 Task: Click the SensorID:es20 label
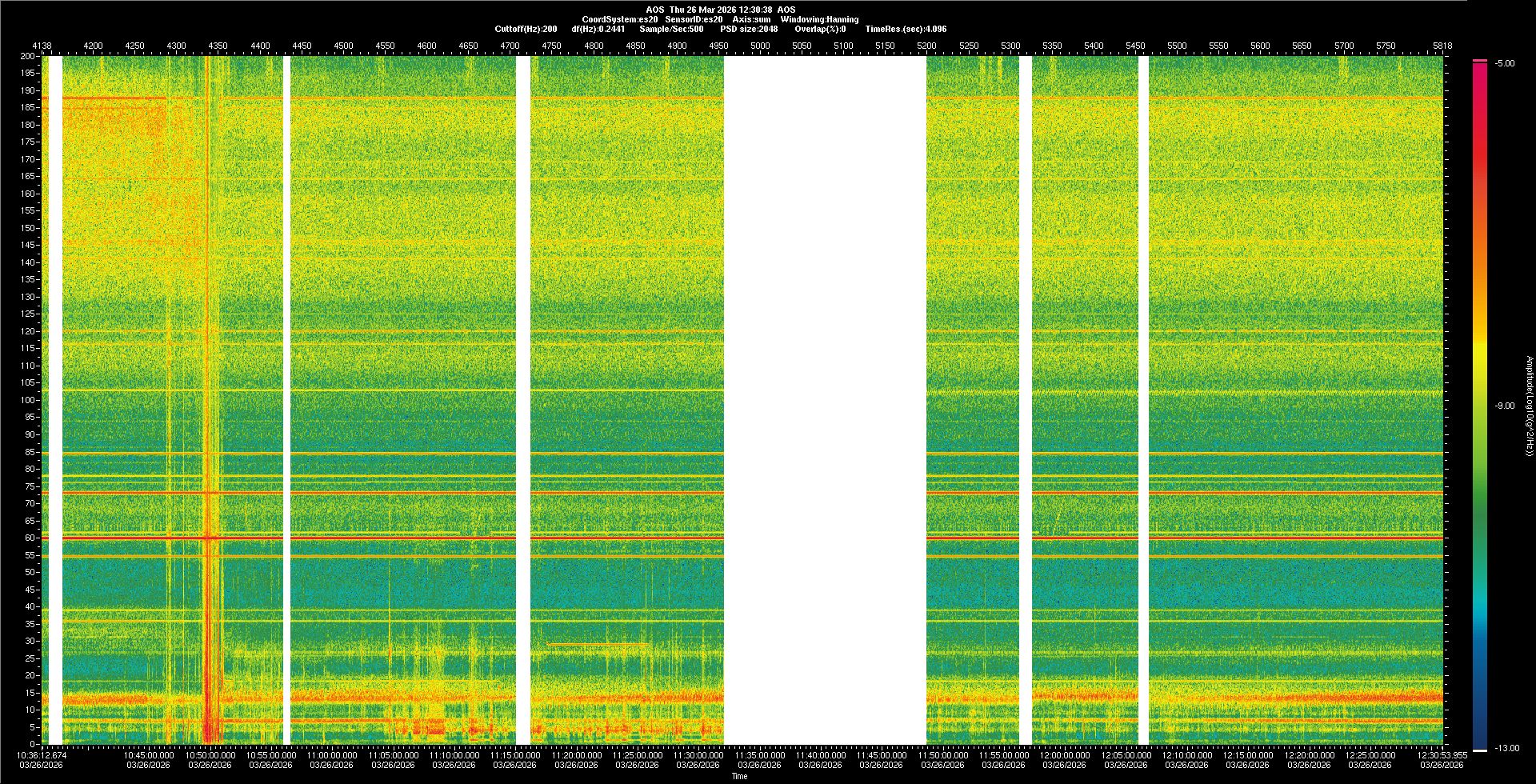[x=694, y=20]
